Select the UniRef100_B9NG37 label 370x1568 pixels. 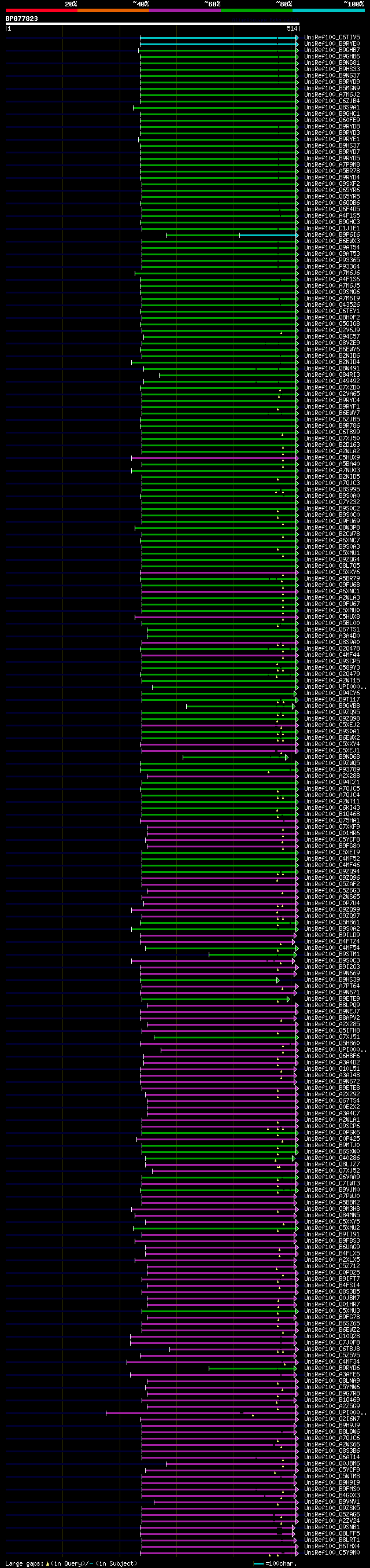[332, 76]
